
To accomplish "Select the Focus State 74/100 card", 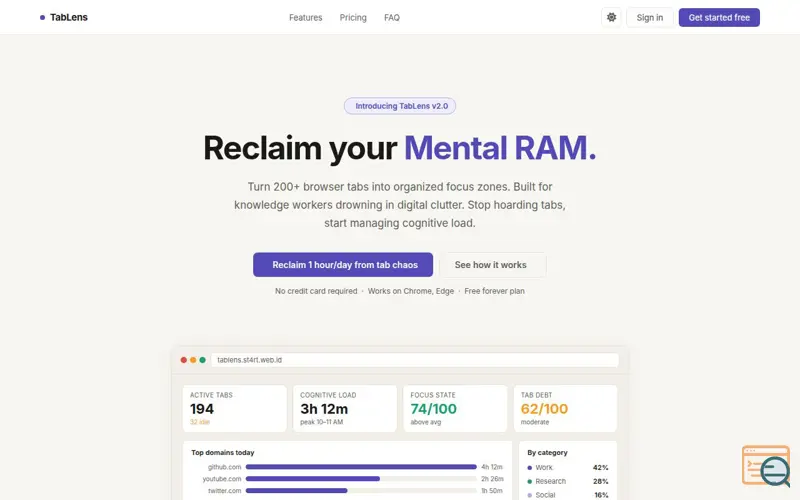I will pyautogui.click(x=455, y=409).
